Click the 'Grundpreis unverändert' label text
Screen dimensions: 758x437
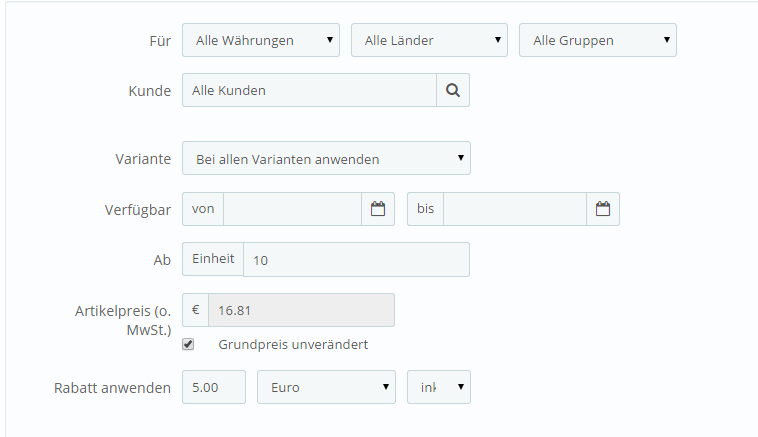point(293,344)
